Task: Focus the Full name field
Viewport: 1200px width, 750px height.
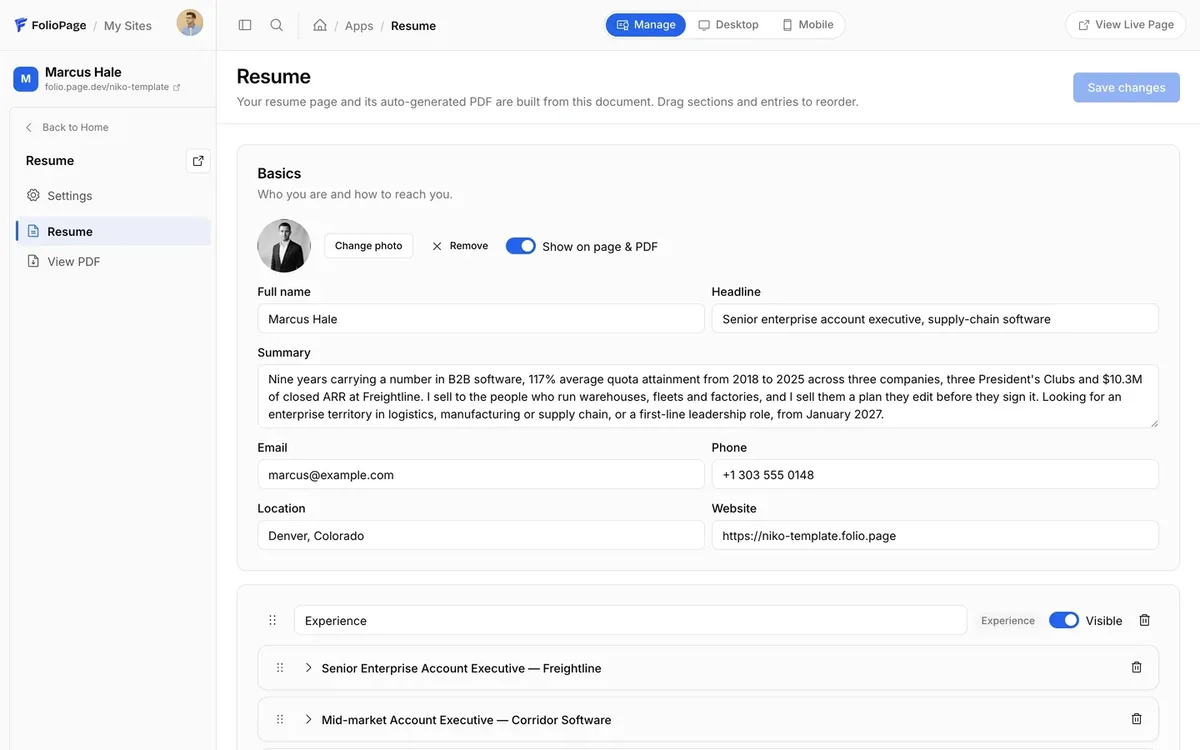Action: click(481, 319)
